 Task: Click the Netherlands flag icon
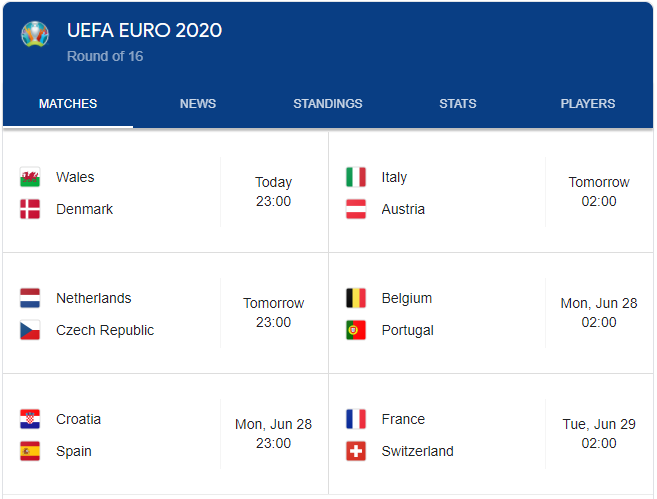click(x=30, y=299)
